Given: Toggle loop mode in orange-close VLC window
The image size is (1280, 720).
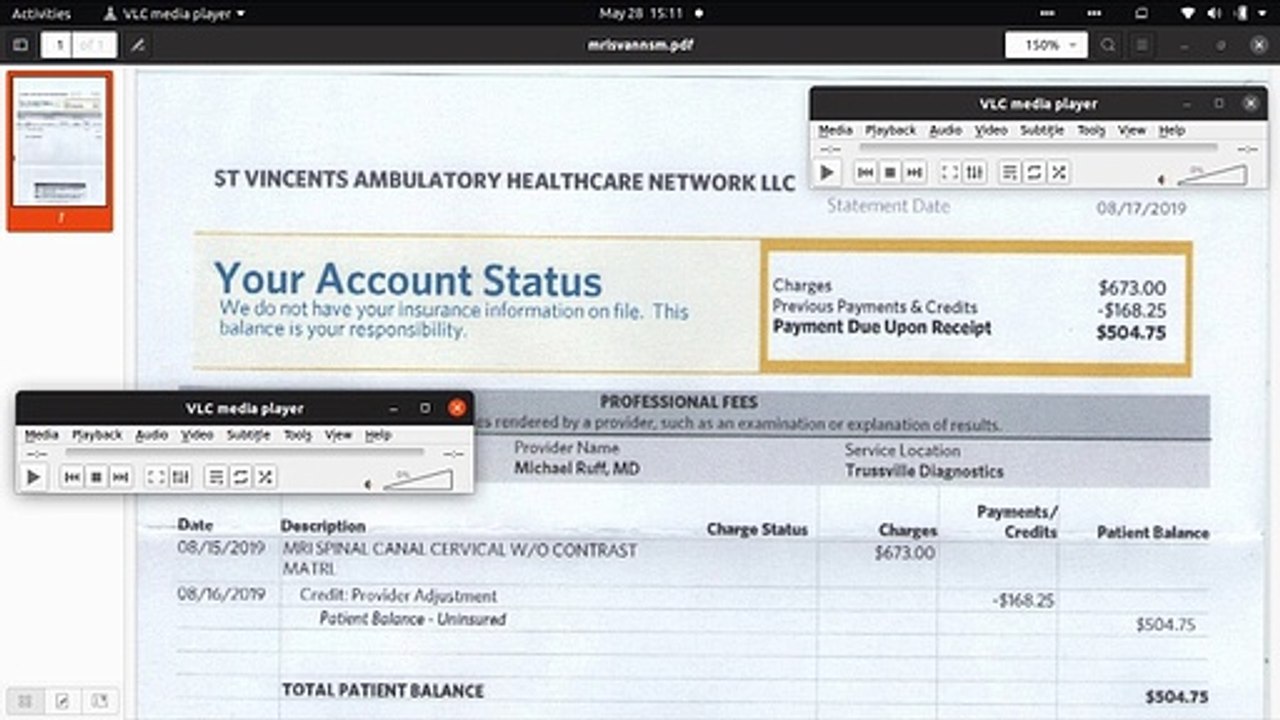Looking at the screenshot, I should [x=241, y=477].
